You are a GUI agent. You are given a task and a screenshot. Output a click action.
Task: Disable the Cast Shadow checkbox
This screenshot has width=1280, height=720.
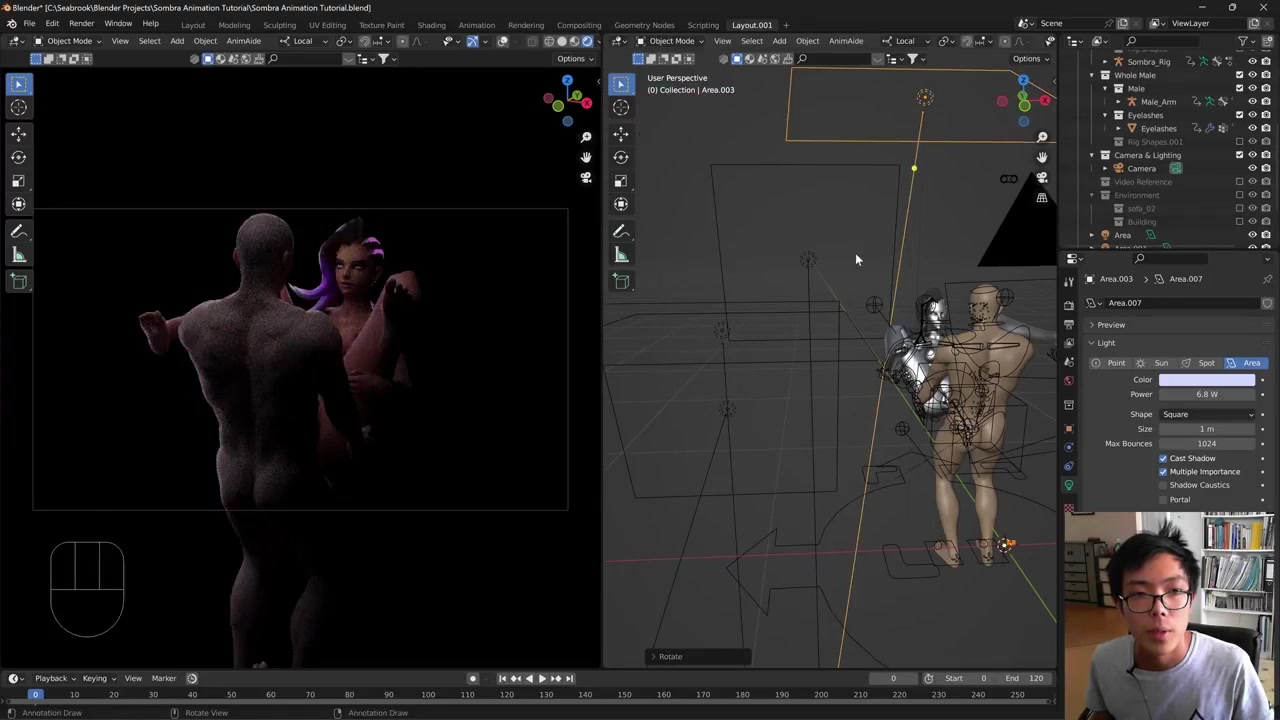click(x=1163, y=458)
